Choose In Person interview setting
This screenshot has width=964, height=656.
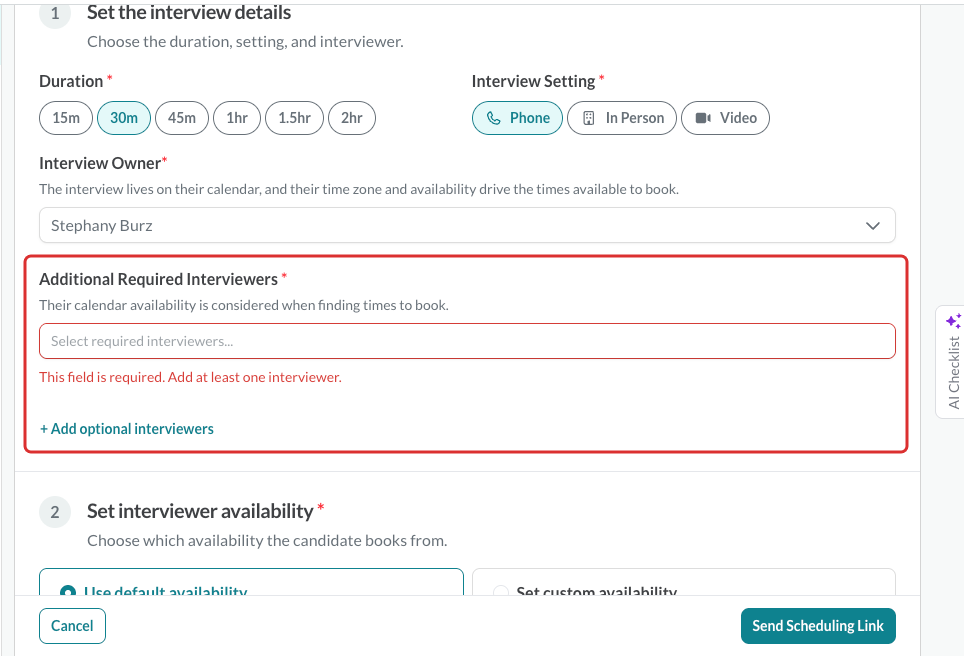(622, 118)
